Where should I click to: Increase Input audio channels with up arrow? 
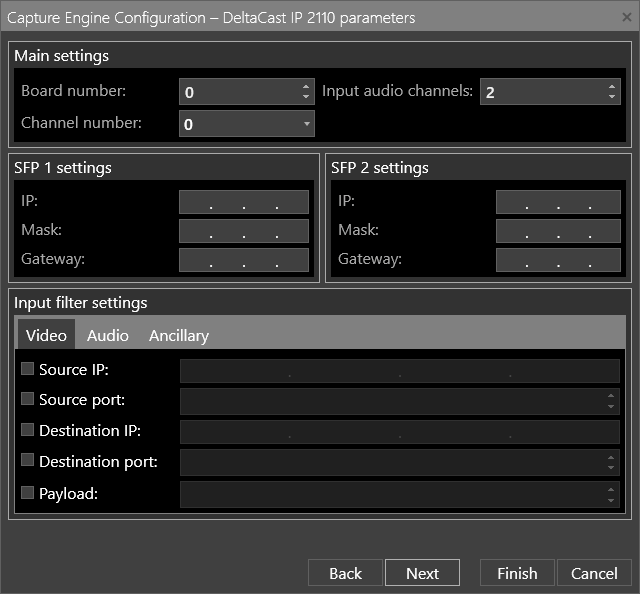pos(611,87)
